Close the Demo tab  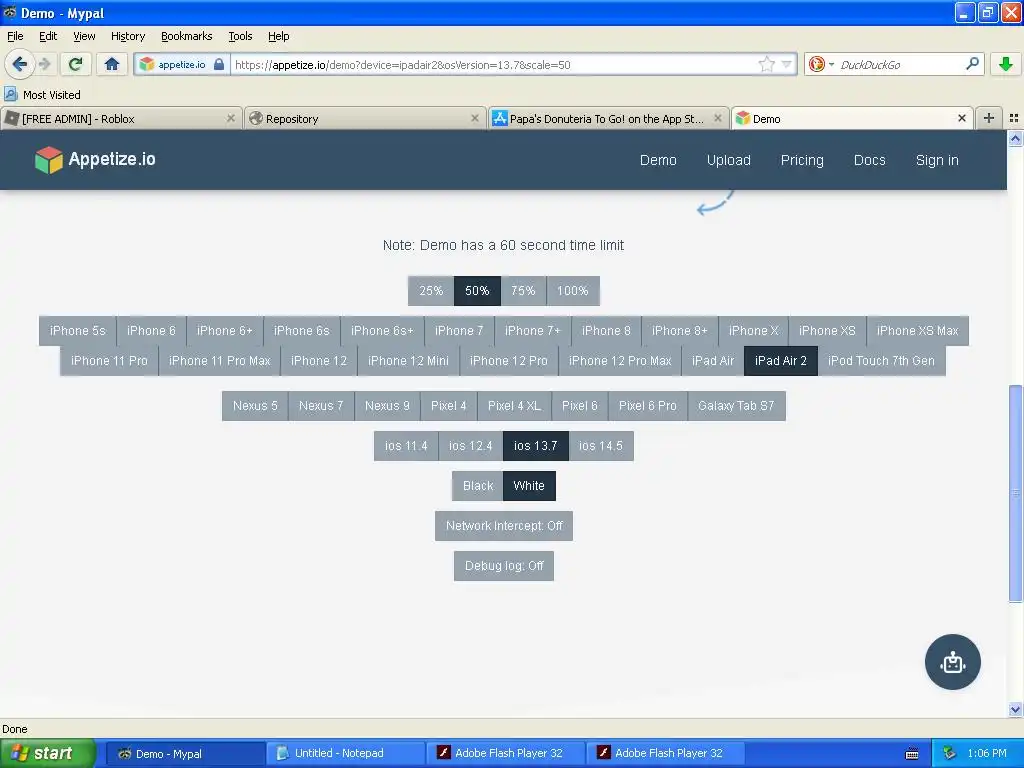coord(961,118)
